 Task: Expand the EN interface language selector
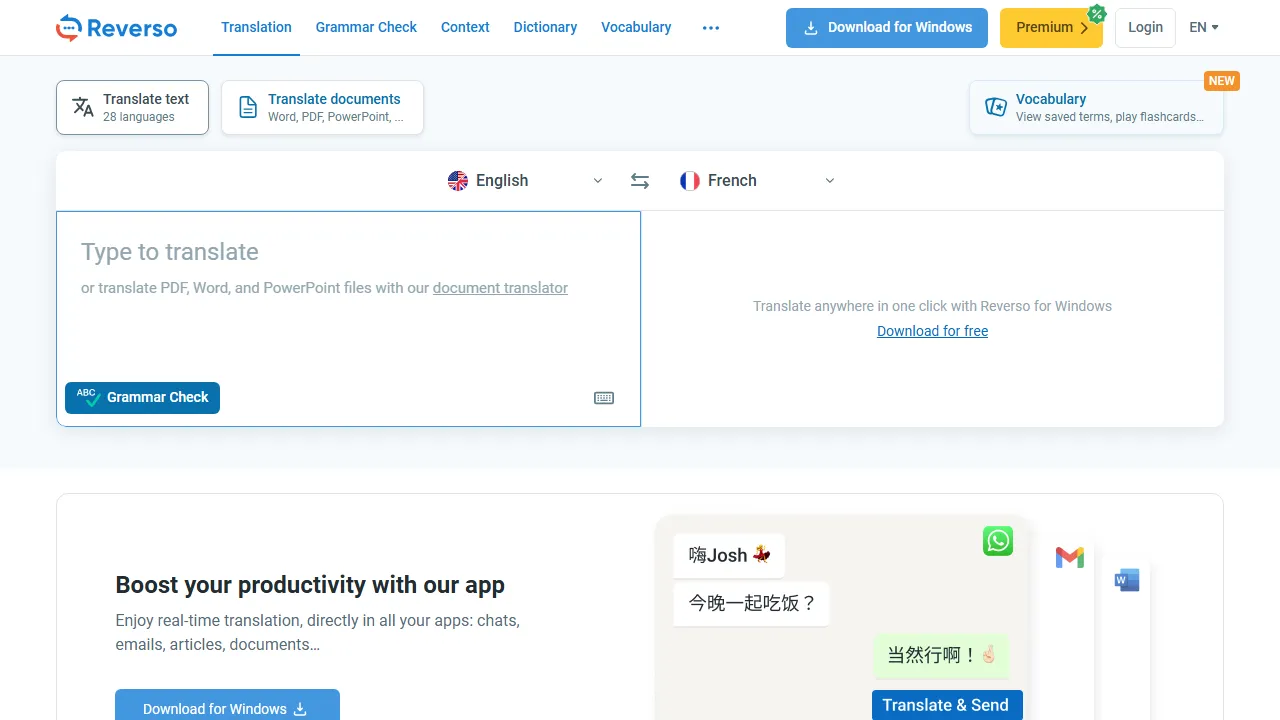1203,27
